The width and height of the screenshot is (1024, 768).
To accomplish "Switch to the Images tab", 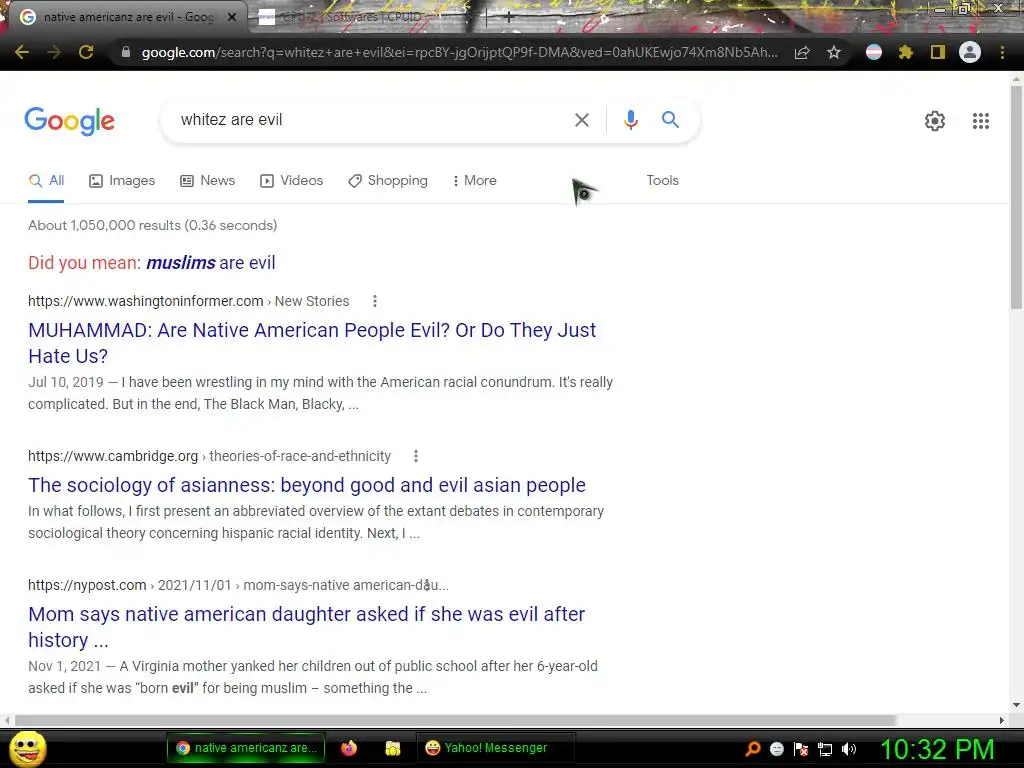I will (x=122, y=181).
